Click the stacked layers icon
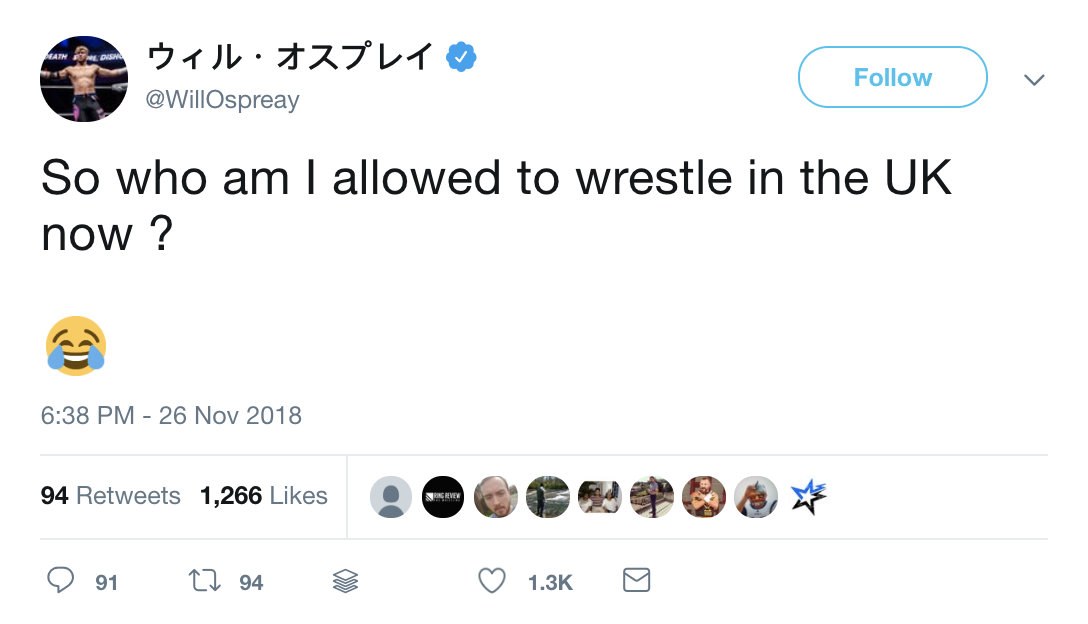 (345, 581)
